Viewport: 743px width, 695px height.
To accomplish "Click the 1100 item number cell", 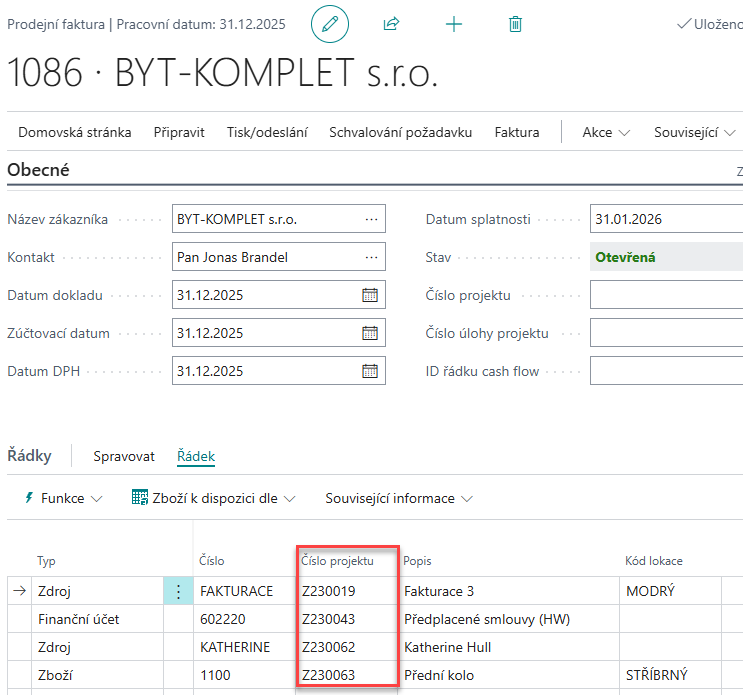I will tap(245, 675).
